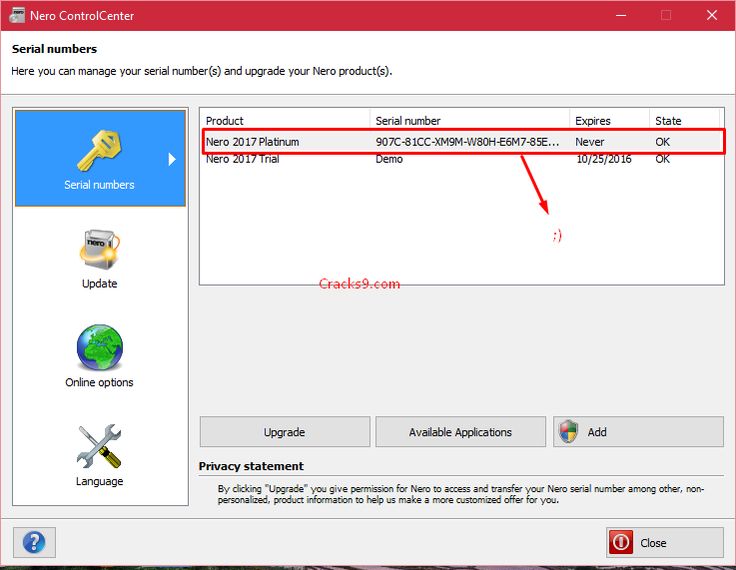Select the Nero 2017 Trial row
The width and height of the screenshot is (736, 570).
pyautogui.click(x=463, y=159)
